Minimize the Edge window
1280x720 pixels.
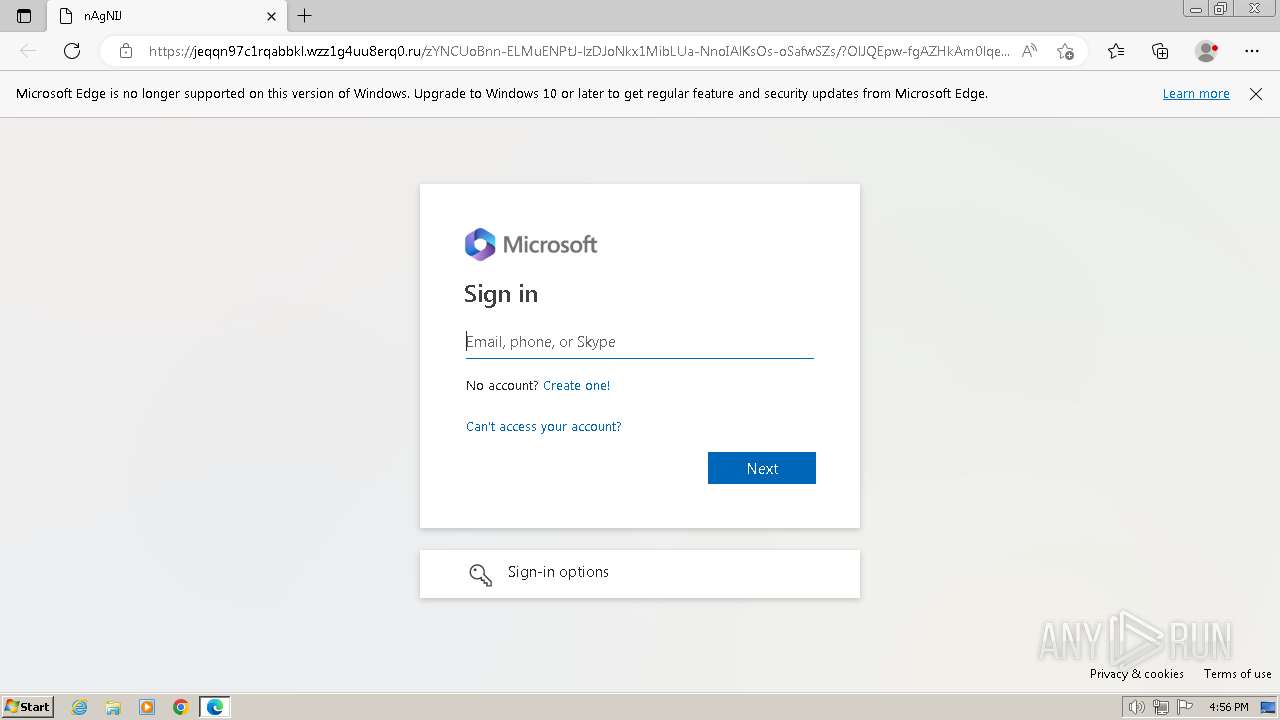tap(1196, 8)
